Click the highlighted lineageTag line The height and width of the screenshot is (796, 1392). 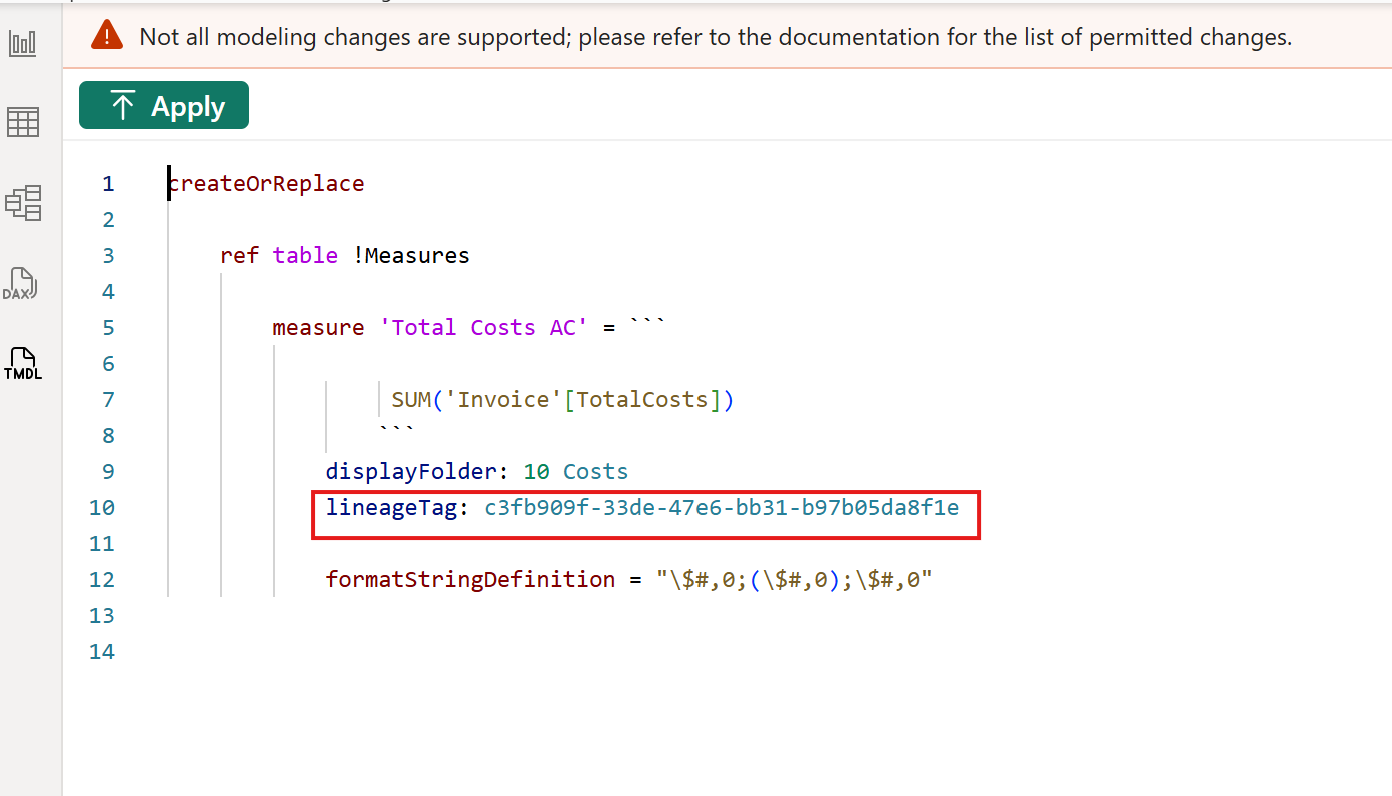(x=645, y=507)
